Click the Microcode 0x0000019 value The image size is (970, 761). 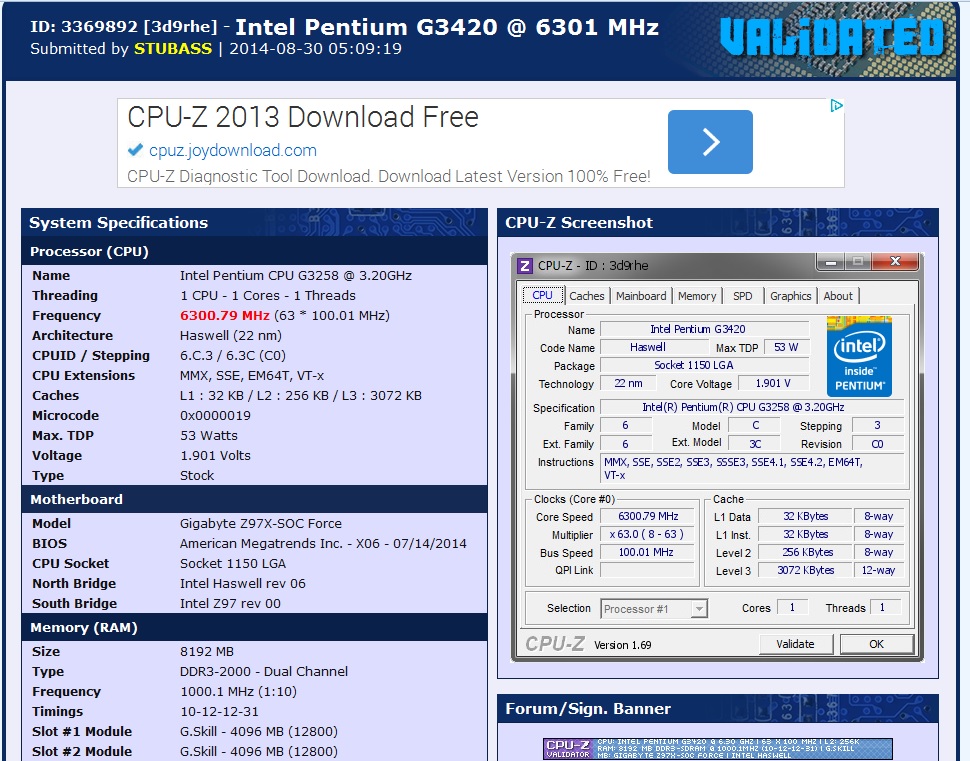[215, 416]
